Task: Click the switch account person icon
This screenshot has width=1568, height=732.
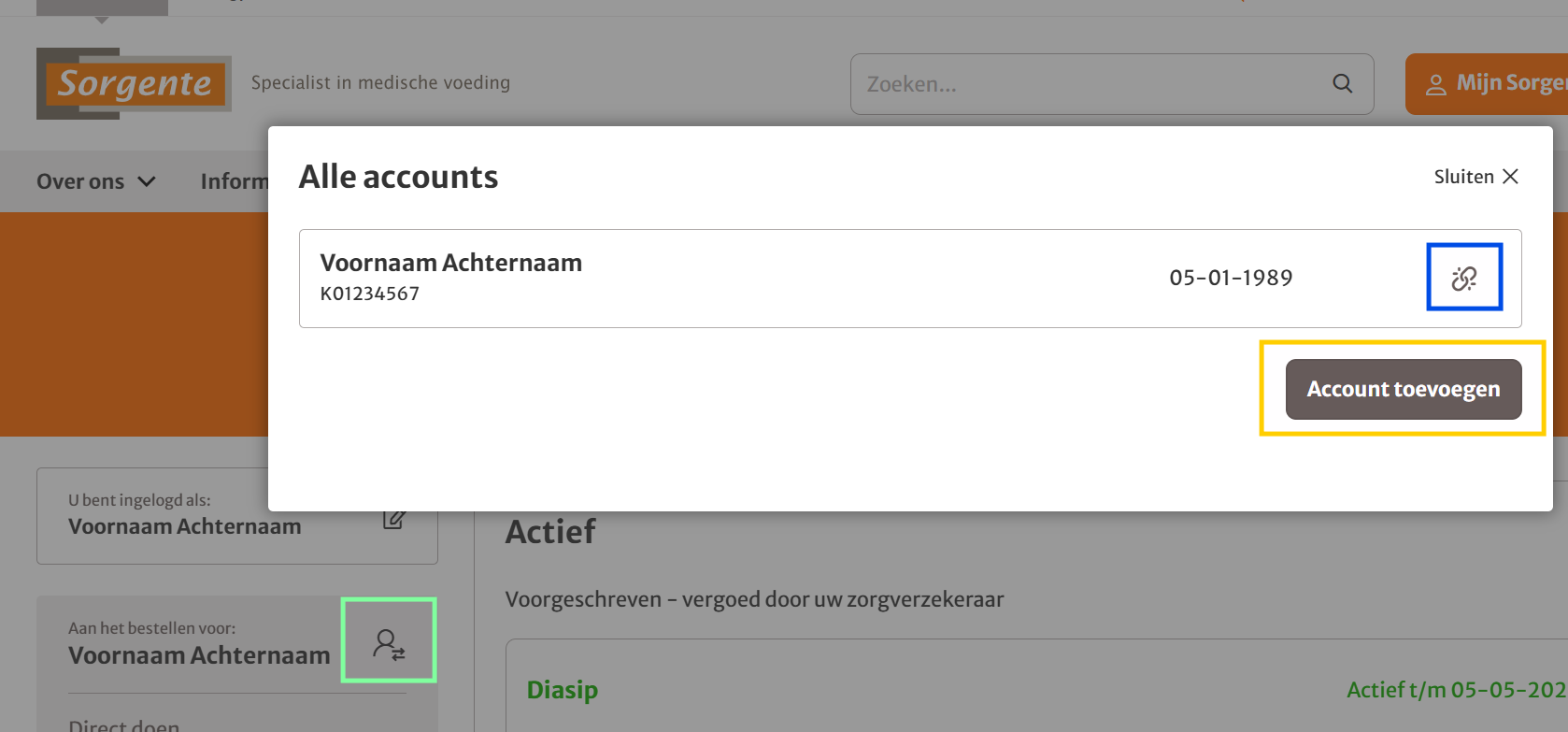Action: coord(389,644)
